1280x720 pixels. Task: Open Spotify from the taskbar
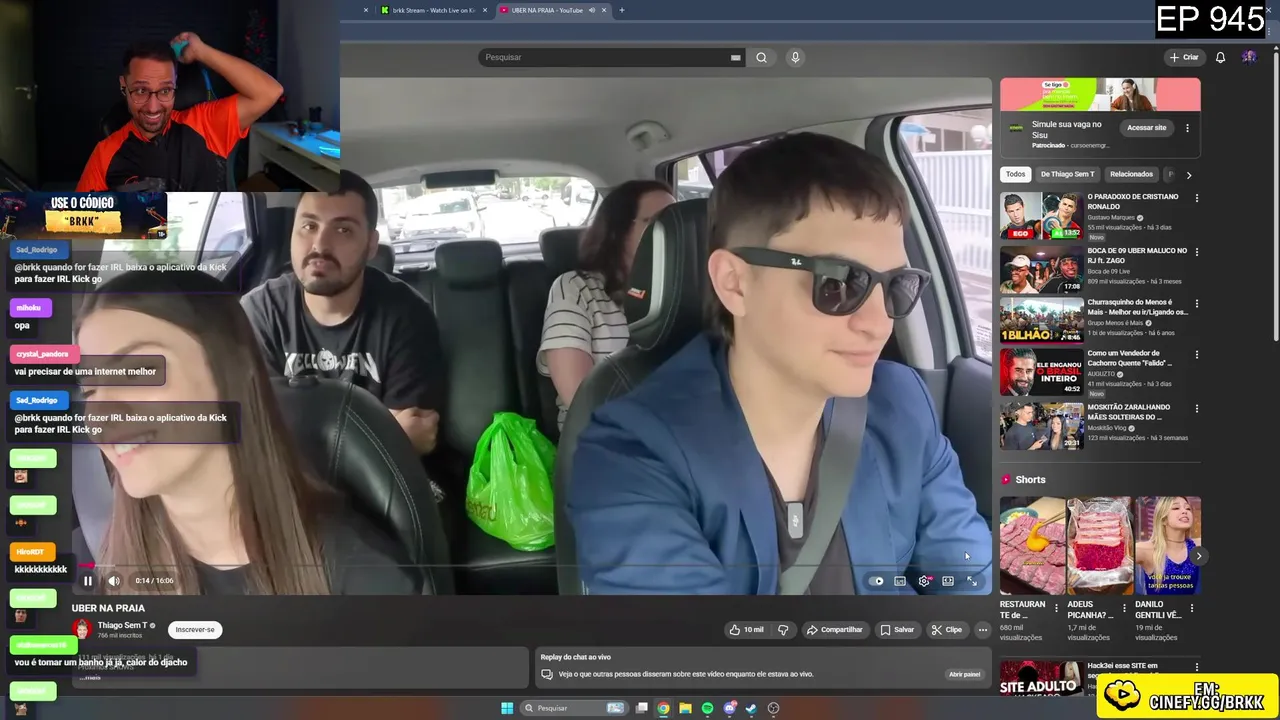coord(707,708)
